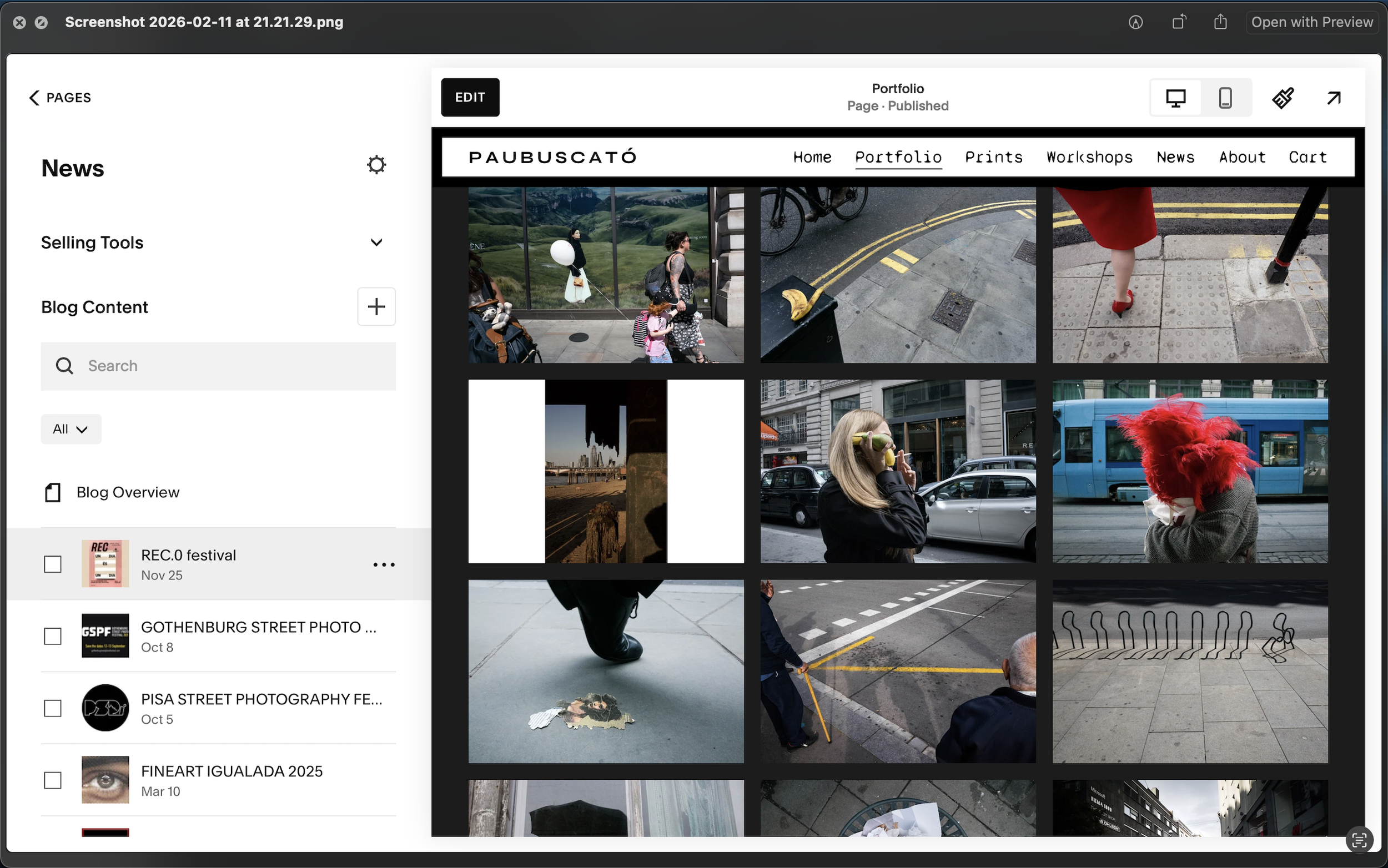
Task: Add new blog post with plus button
Action: (376, 306)
